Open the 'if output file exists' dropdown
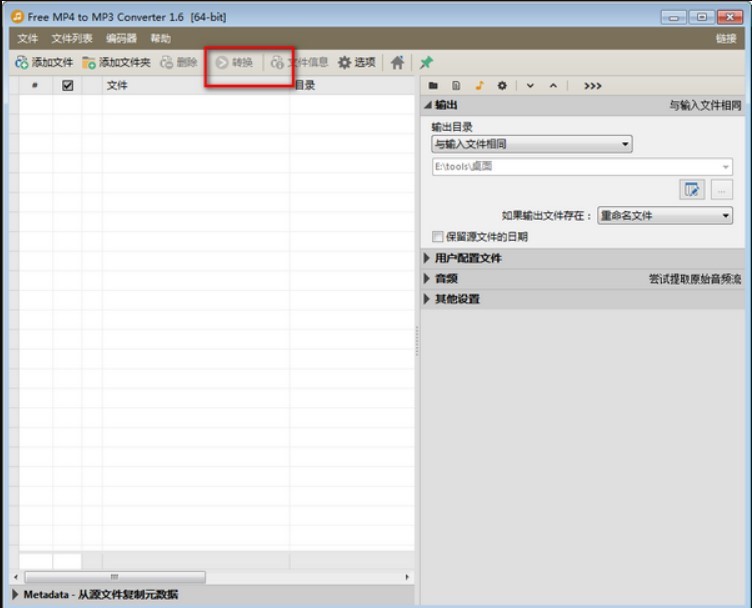752x608 pixels. pos(665,216)
